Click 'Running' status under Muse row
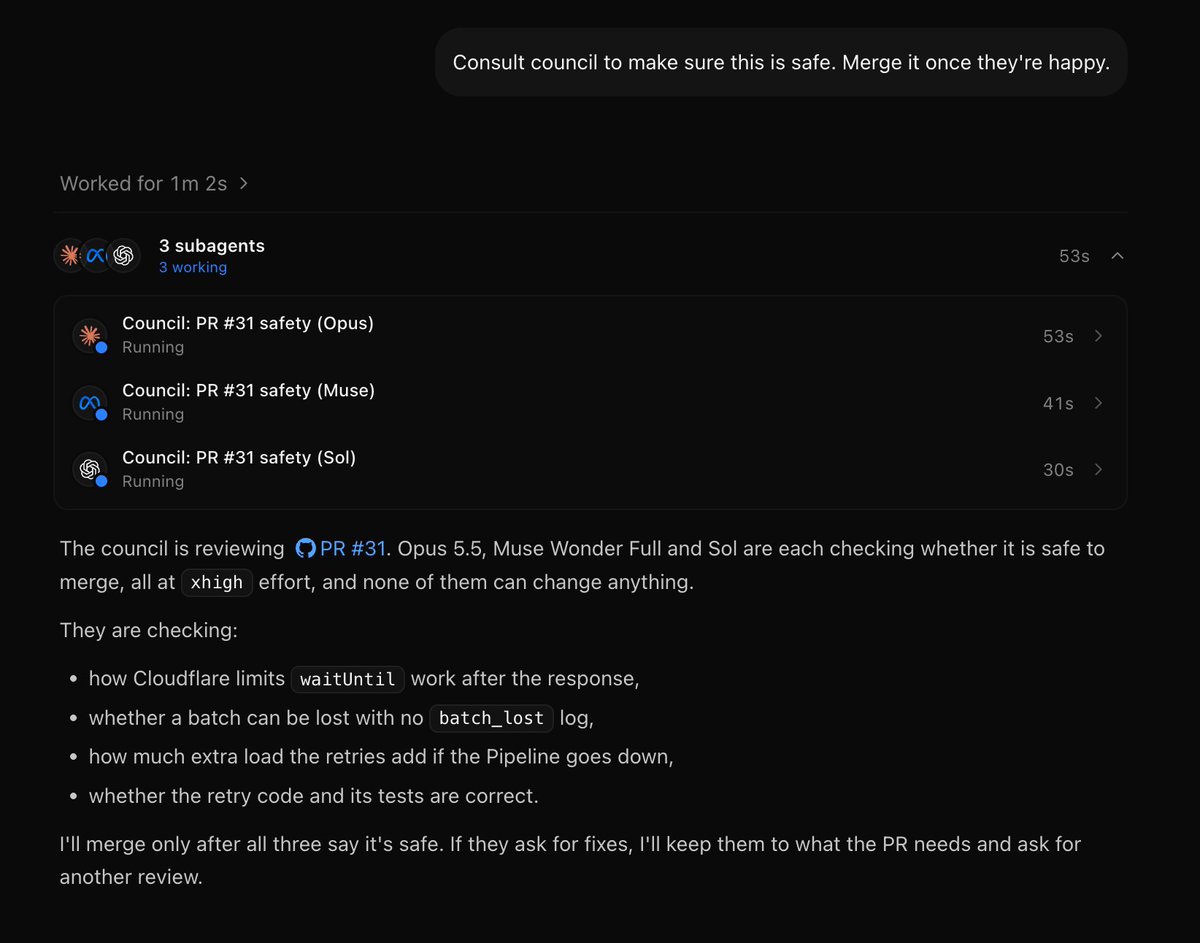 pos(153,415)
